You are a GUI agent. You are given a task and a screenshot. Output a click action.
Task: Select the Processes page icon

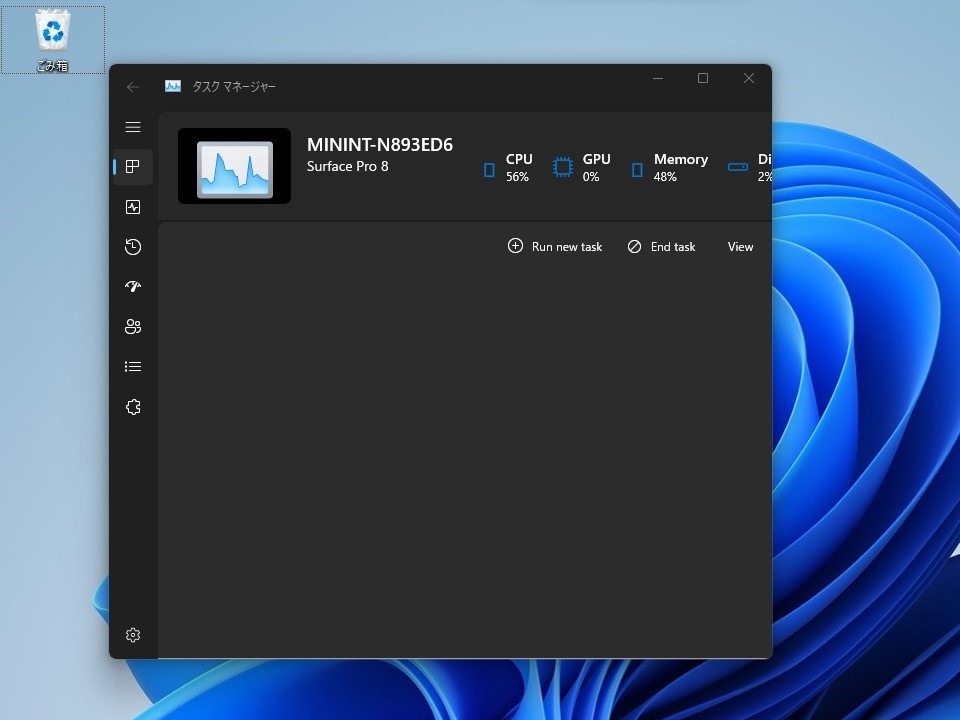133,167
